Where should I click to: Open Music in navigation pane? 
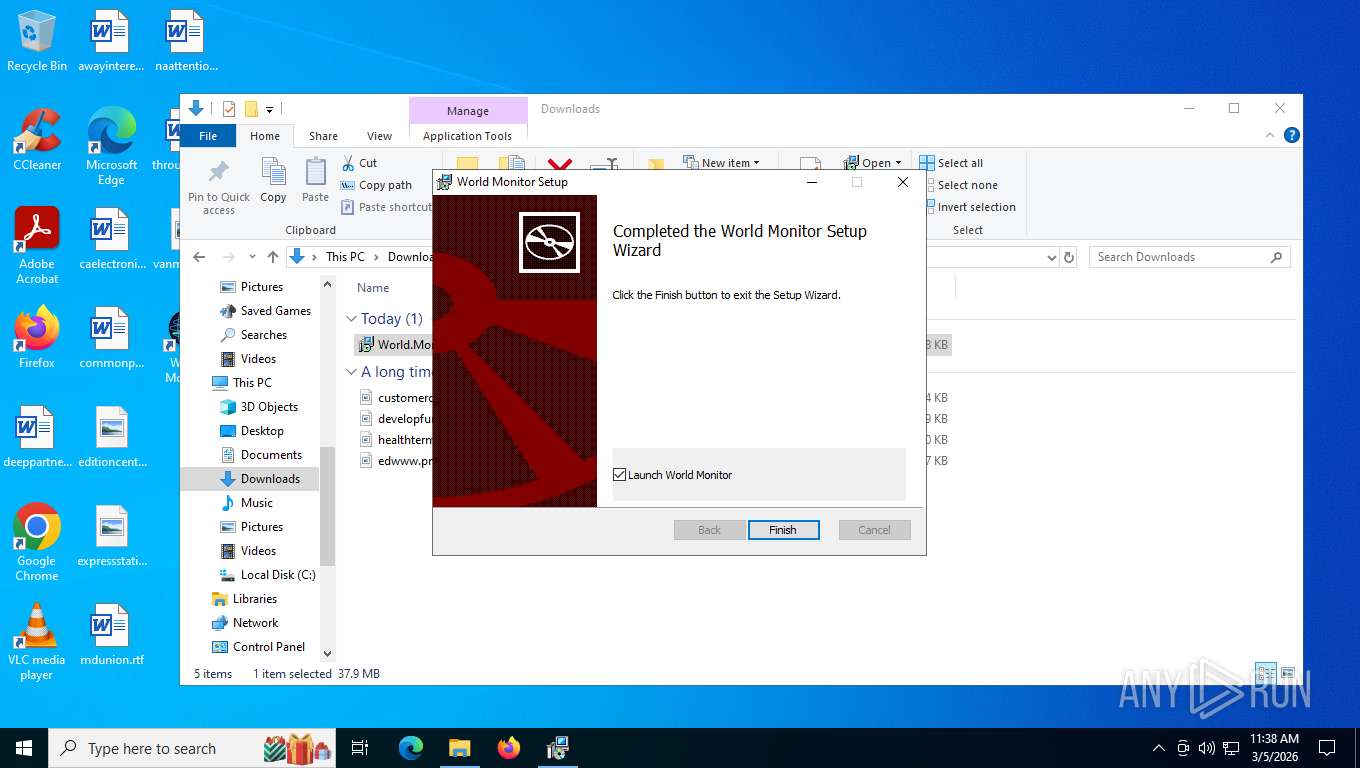246,503
